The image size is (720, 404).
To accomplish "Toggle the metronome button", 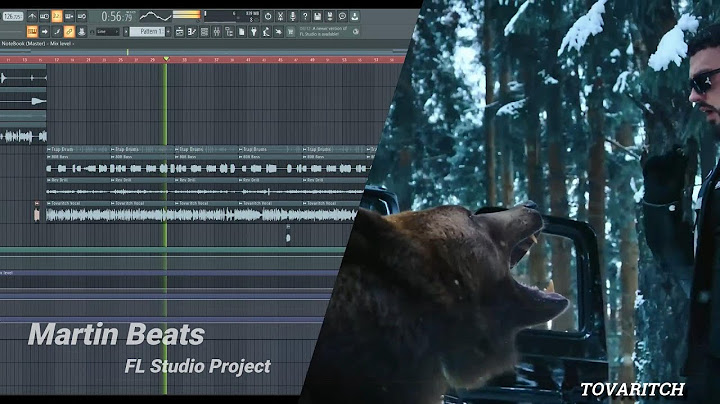I will coord(32,17).
